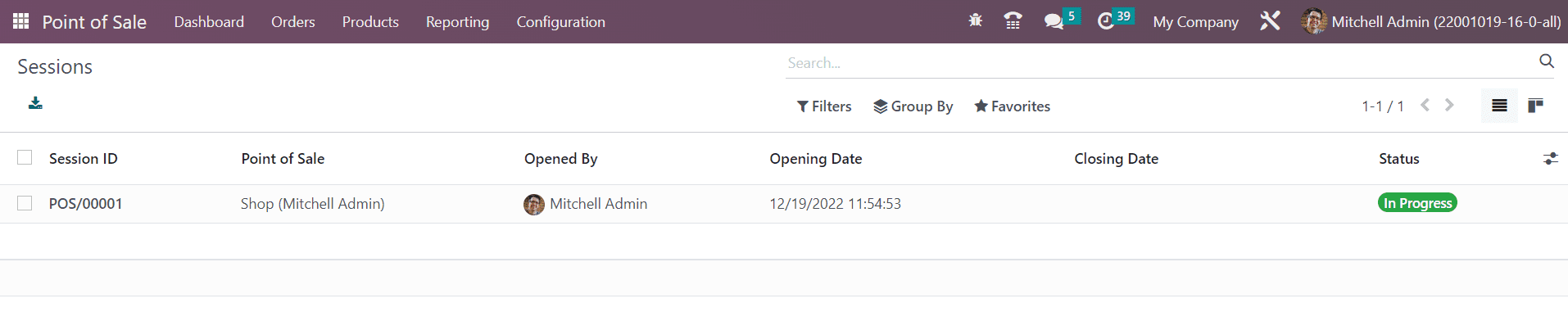This screenshot has width=1568, height=330.
Task: Open the Reporting menu
Action: [457, 22]
